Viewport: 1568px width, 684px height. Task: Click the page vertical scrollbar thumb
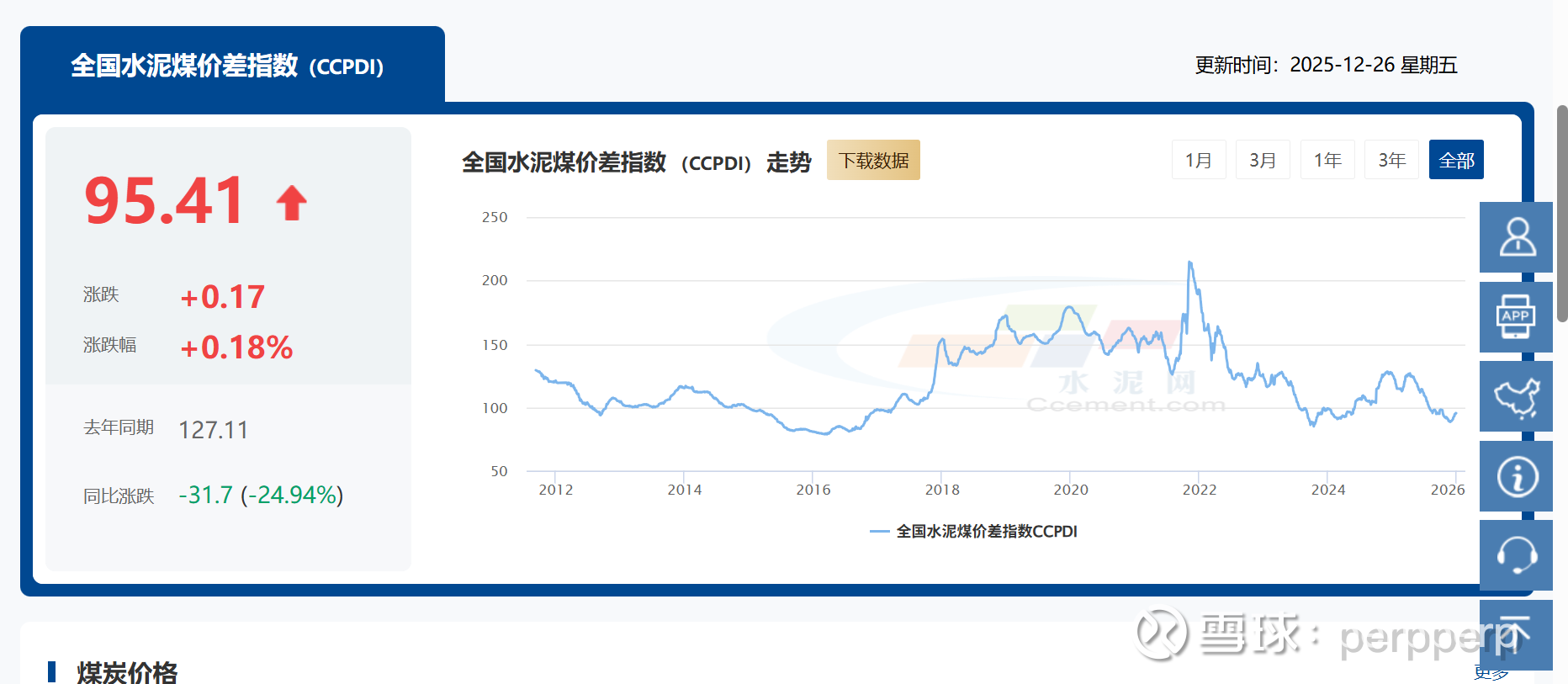[x=1562, y=214]
